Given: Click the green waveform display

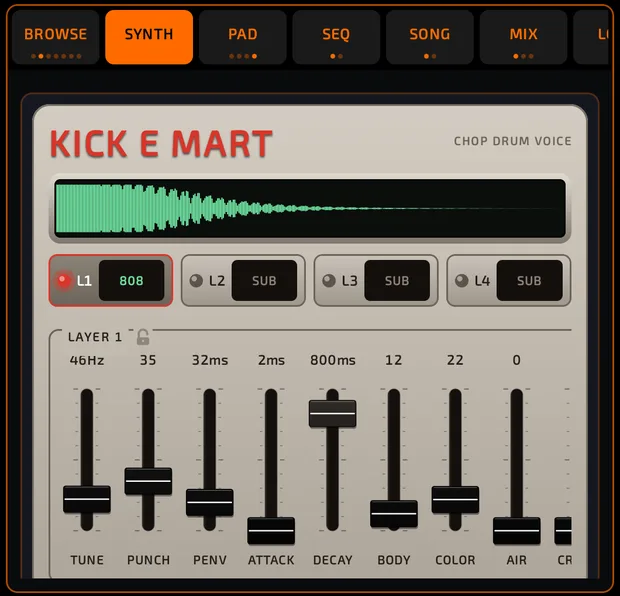Looking at the screenshot, I should [x=310, y=208].
